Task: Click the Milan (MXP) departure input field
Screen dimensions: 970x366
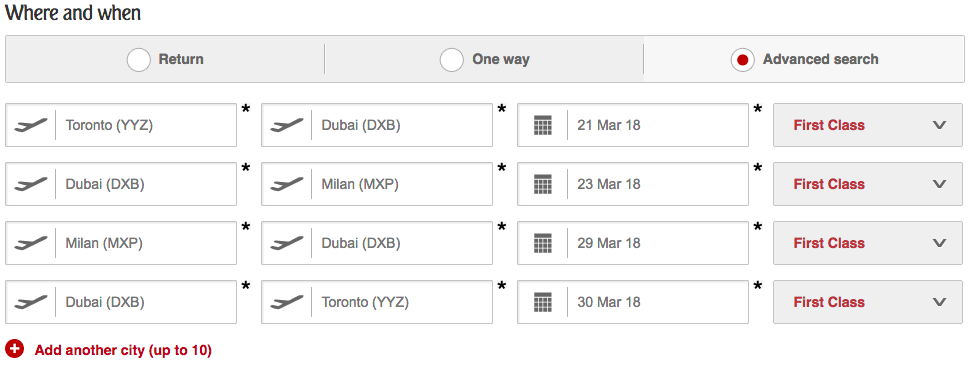Action: [x=121, y=243]
